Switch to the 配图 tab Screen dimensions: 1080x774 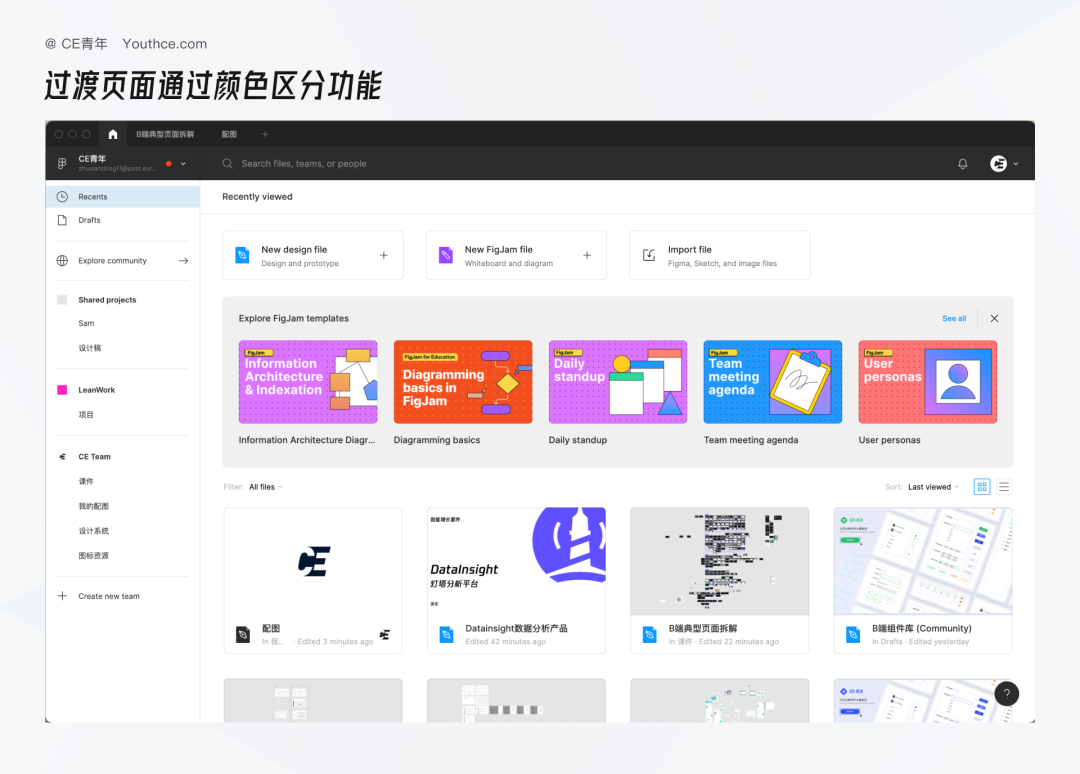pyautogui.click(x=229, y=134)
